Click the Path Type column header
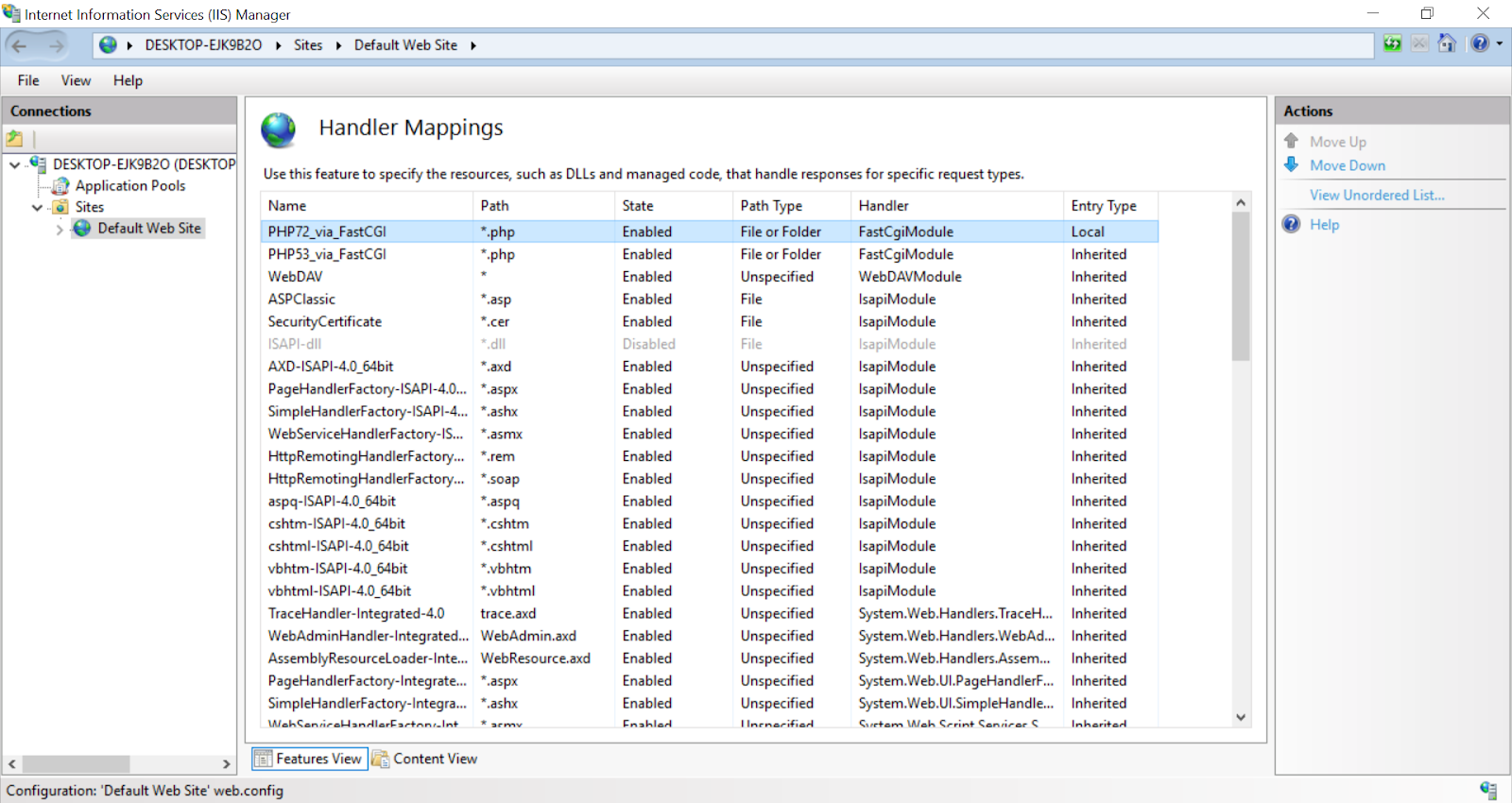The height and width of the screenshot is (803, 1512). [x=792, y=205]
